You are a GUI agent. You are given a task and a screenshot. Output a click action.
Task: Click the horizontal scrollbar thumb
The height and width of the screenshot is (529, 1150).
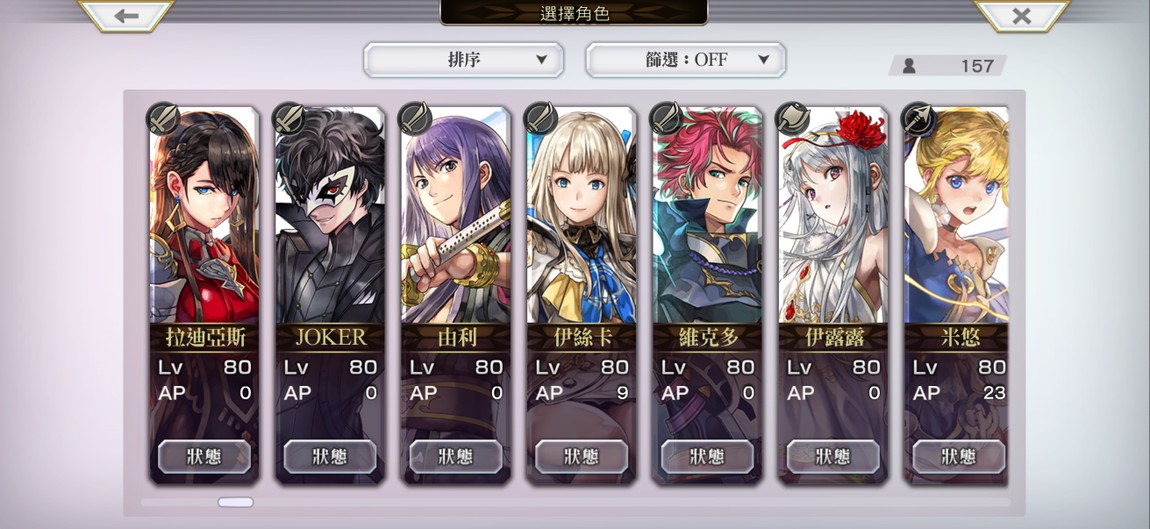tap(235, 503)
